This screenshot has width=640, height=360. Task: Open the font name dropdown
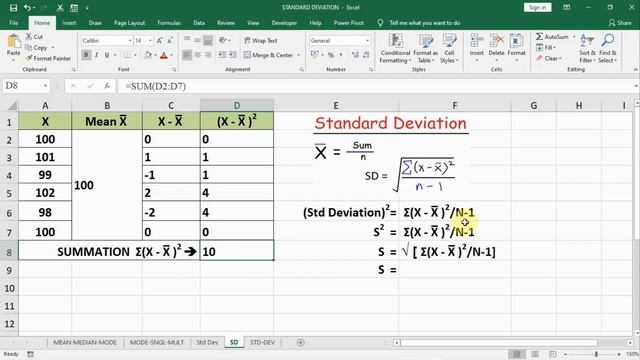(x=130, y=40)
